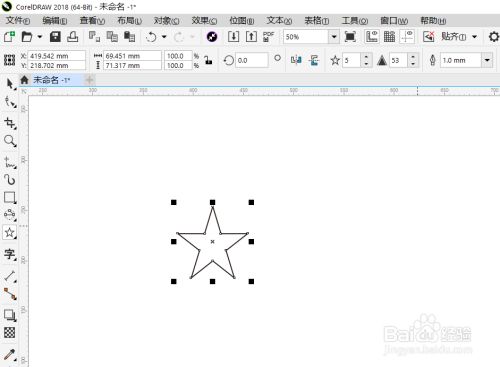
Task: Toggle show guidelines
Action: pyautogui.click(x=407, y=36)
